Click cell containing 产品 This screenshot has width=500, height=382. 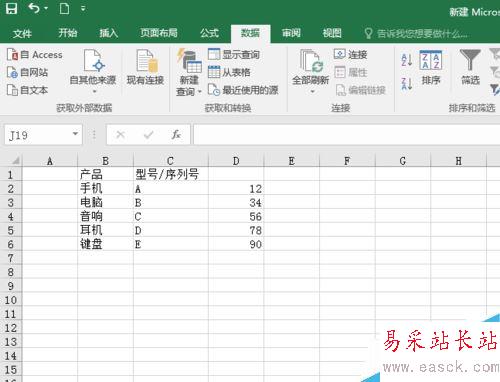click(x=105, y=174)
